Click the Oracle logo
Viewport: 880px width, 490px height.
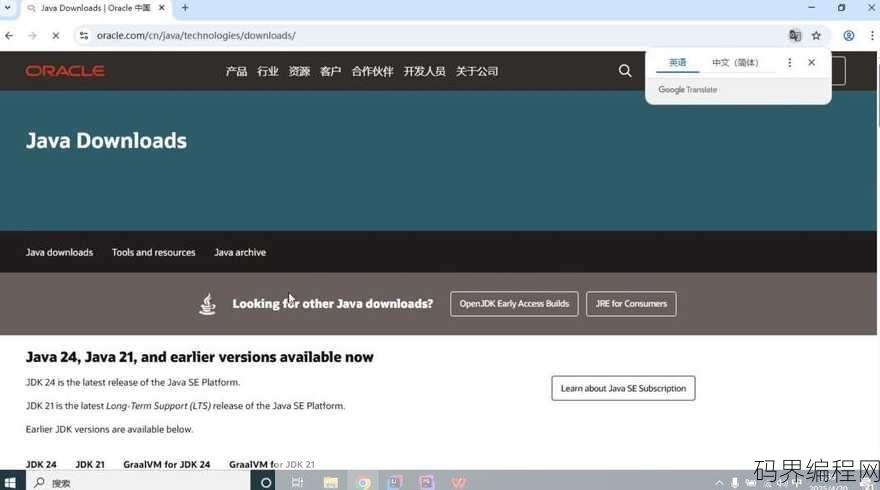[65, 71]
